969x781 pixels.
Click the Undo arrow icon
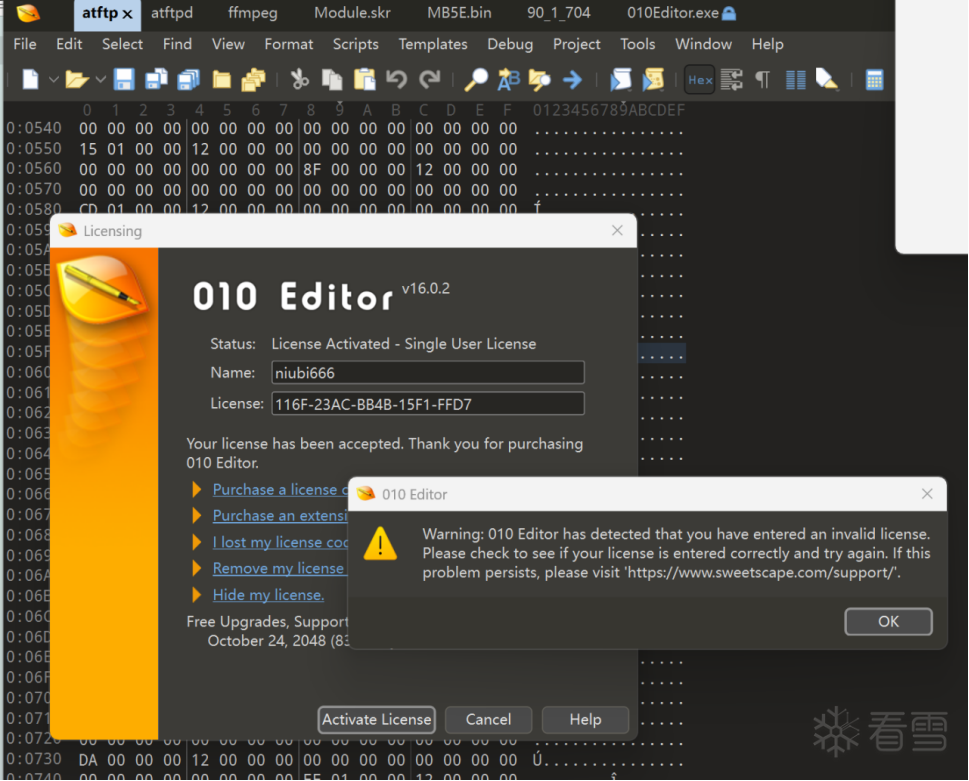(397, 80)
